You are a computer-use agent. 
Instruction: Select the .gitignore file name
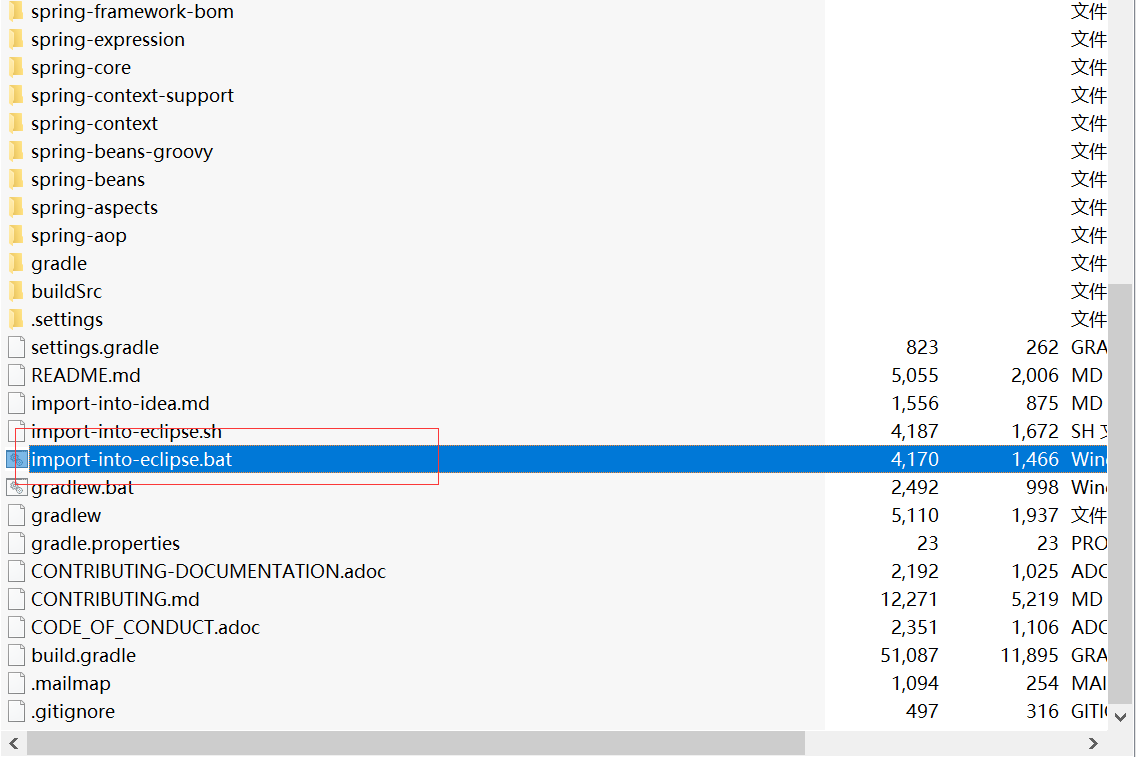click(x=73, y=712)
